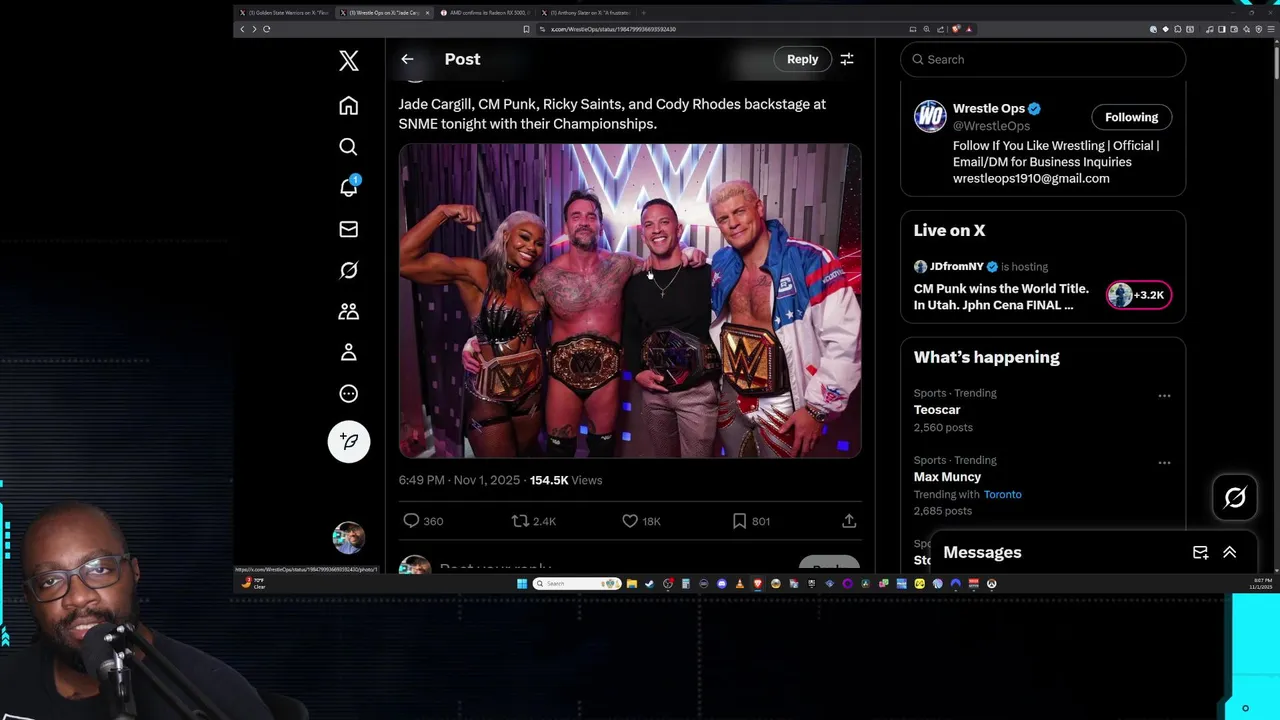This screenshot has width=1280, height=720.
Task: Expand the Messages drawer chevrons
Action: pos(1230,552)
